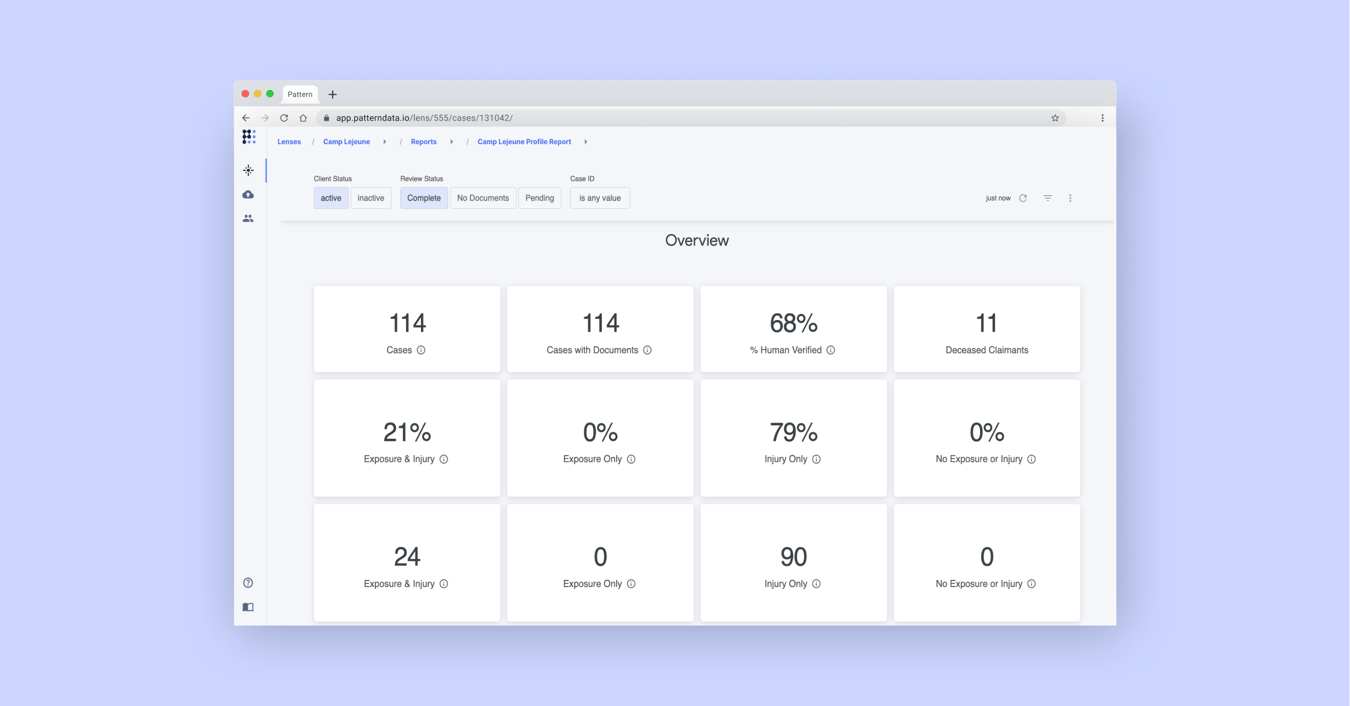Image resolution: width=1350 pixels, height=706 pixels.
Task: Click the address bar lock icon
Action: [x=327, y=118]
